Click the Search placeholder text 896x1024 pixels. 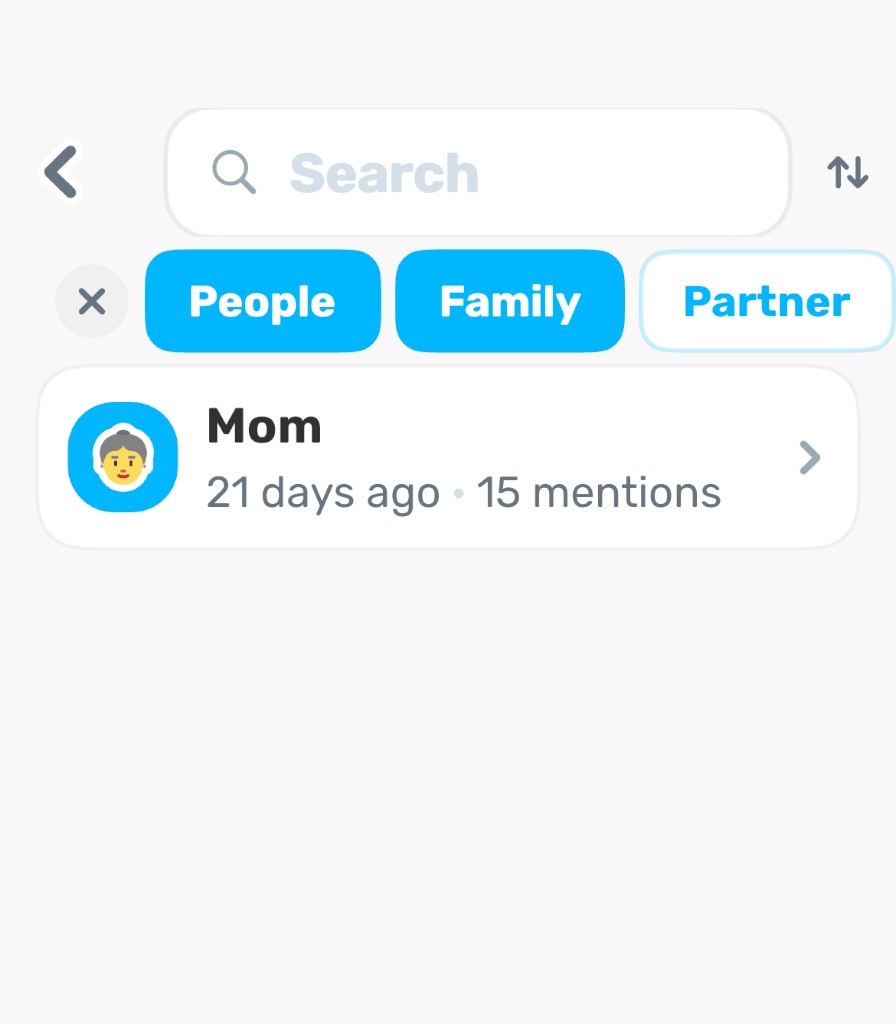coord(384,174)
